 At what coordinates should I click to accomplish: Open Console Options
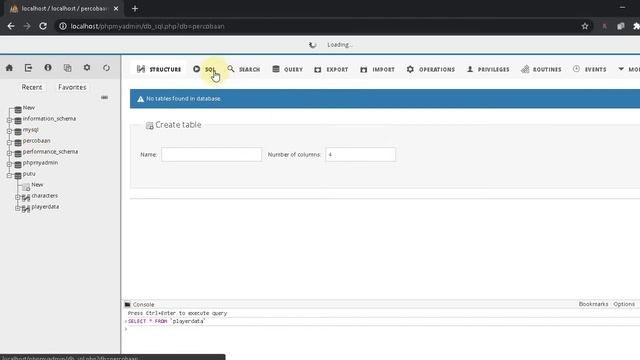pos(624,304)
